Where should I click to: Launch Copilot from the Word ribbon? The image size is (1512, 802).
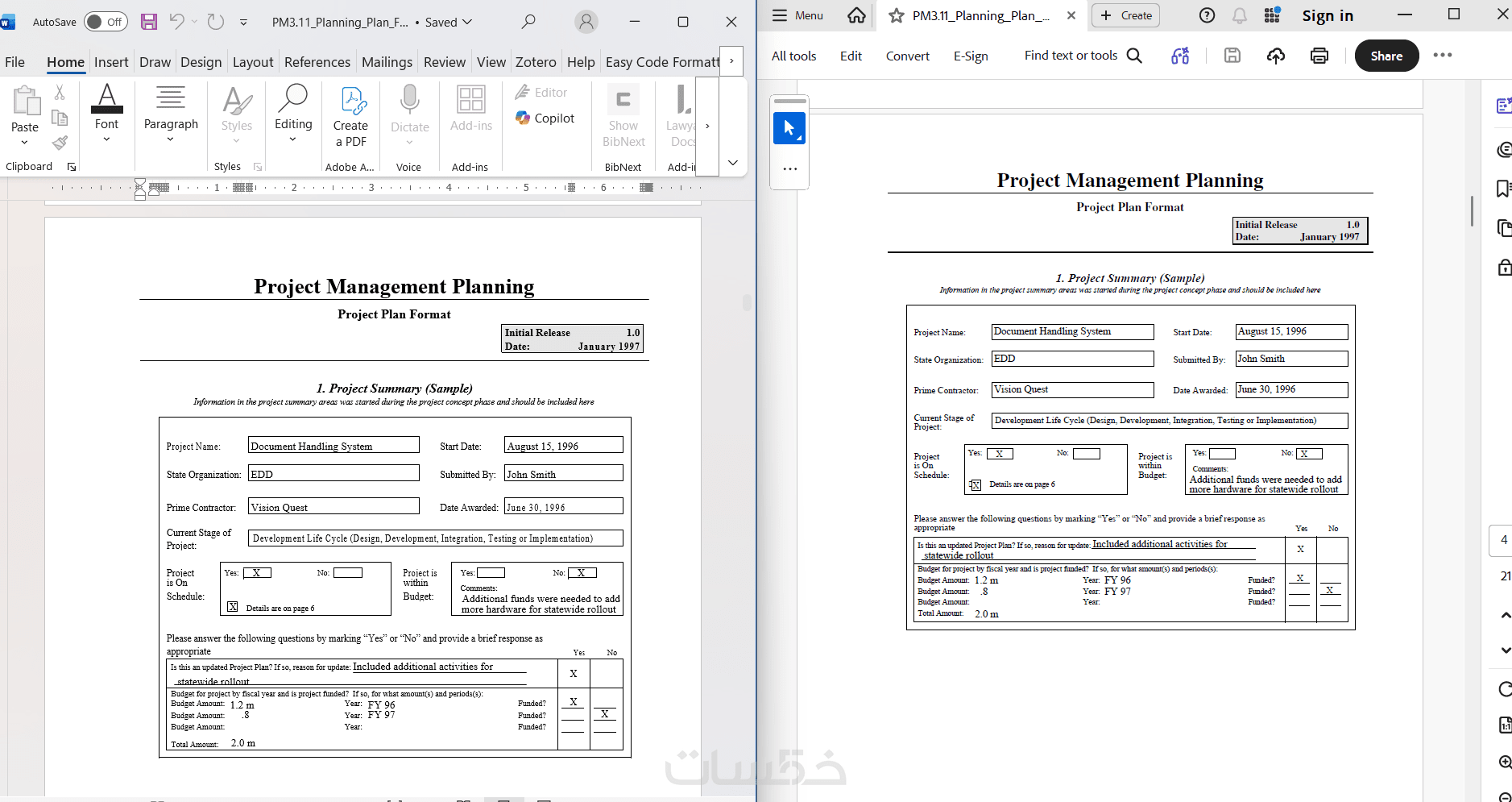(x=545, y=118)
